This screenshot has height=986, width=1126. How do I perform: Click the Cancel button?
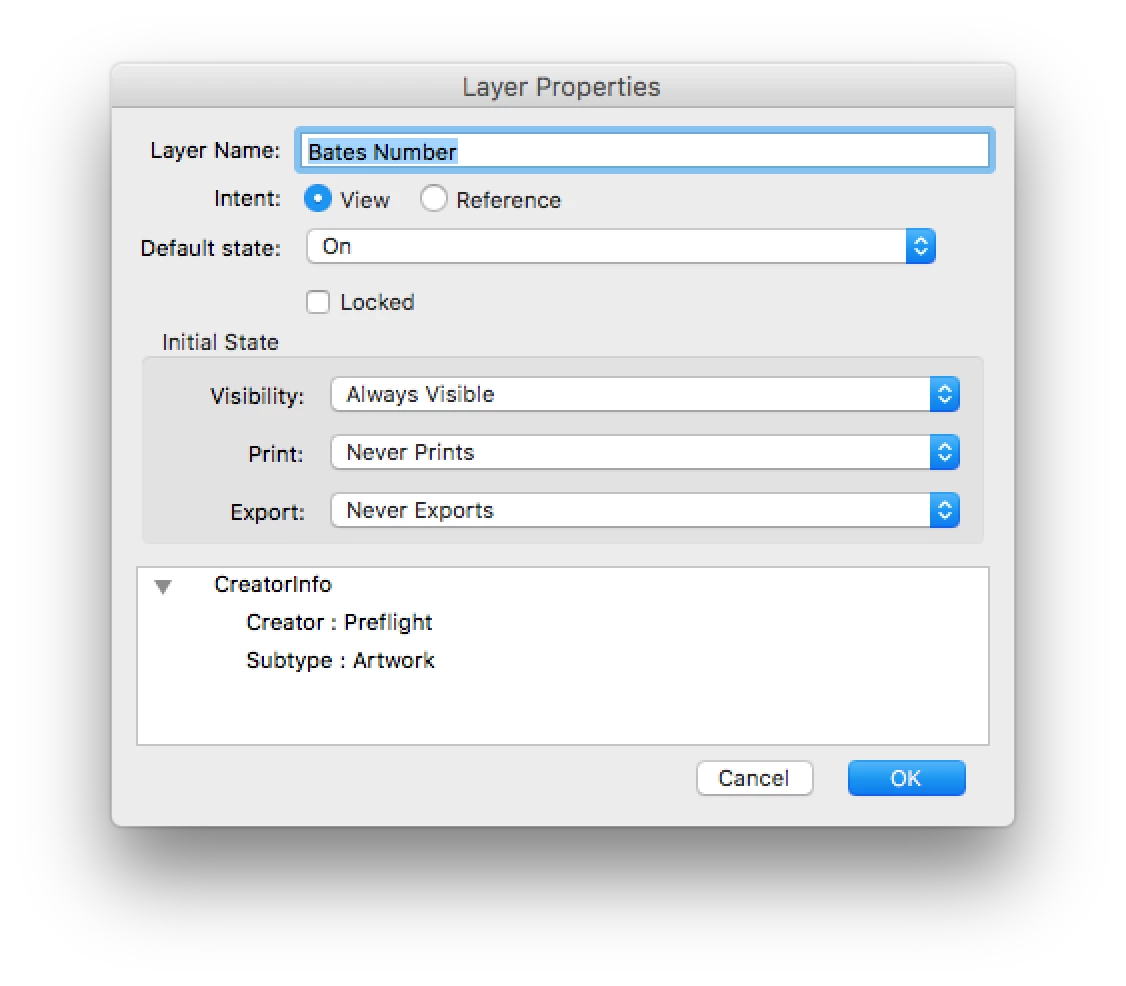point(754,778)
